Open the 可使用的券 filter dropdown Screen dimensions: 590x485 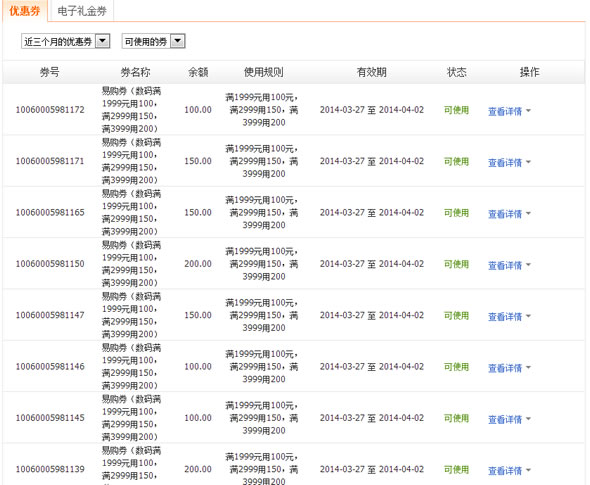click(x=154, y=41)
